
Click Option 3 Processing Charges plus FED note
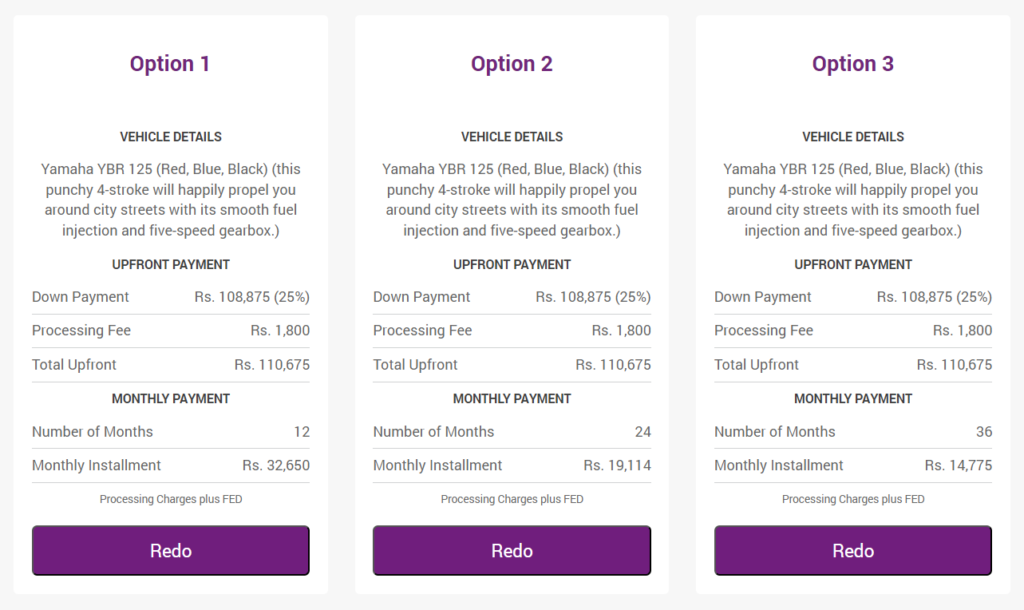pos(853,499)
